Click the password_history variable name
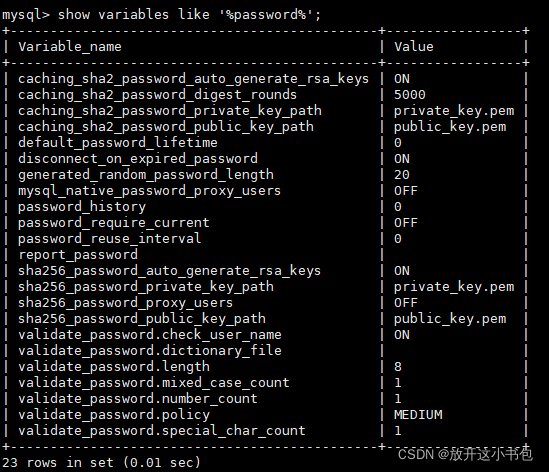549x472 pixels. pos(82,207)
